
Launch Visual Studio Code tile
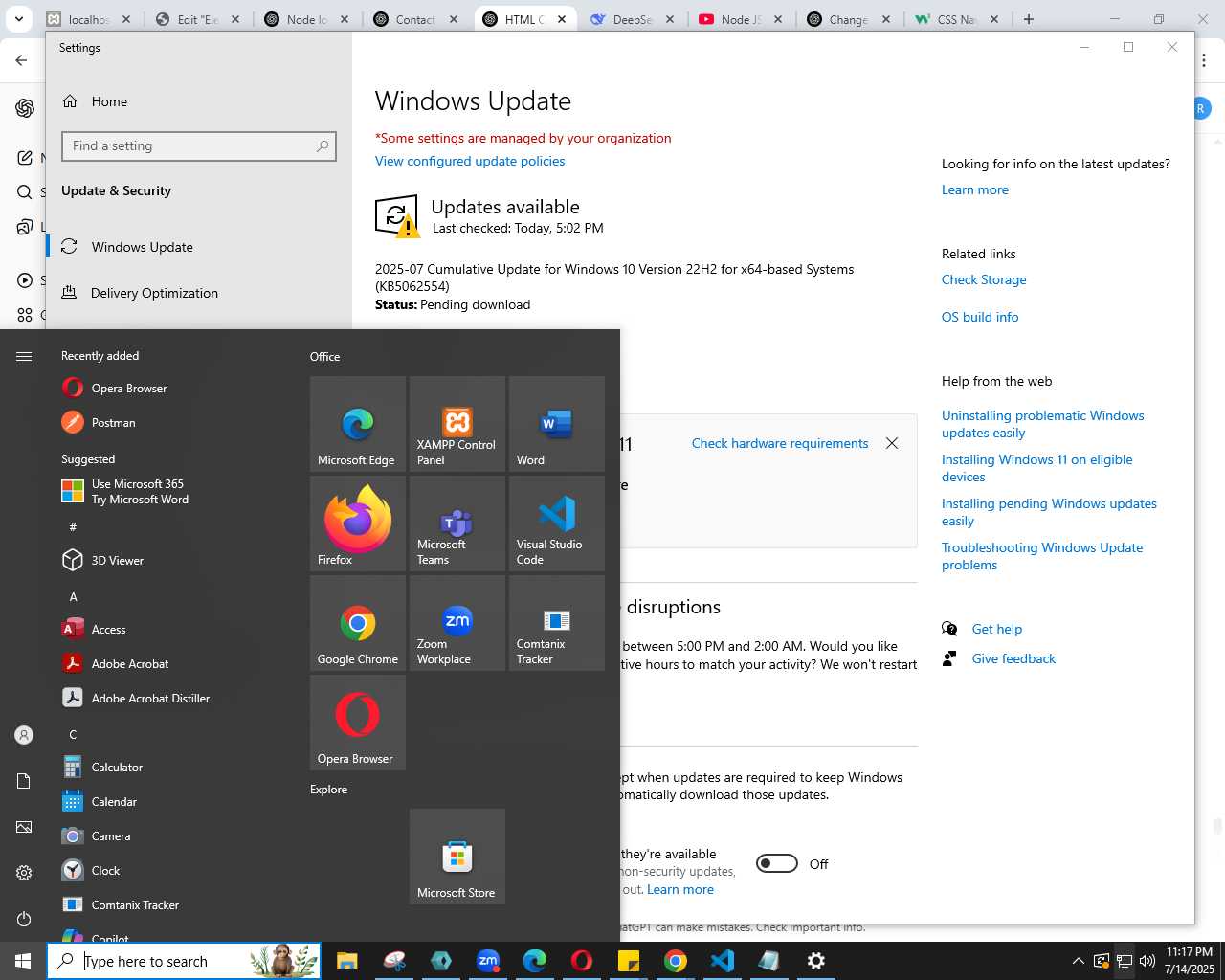coord(557,523)
